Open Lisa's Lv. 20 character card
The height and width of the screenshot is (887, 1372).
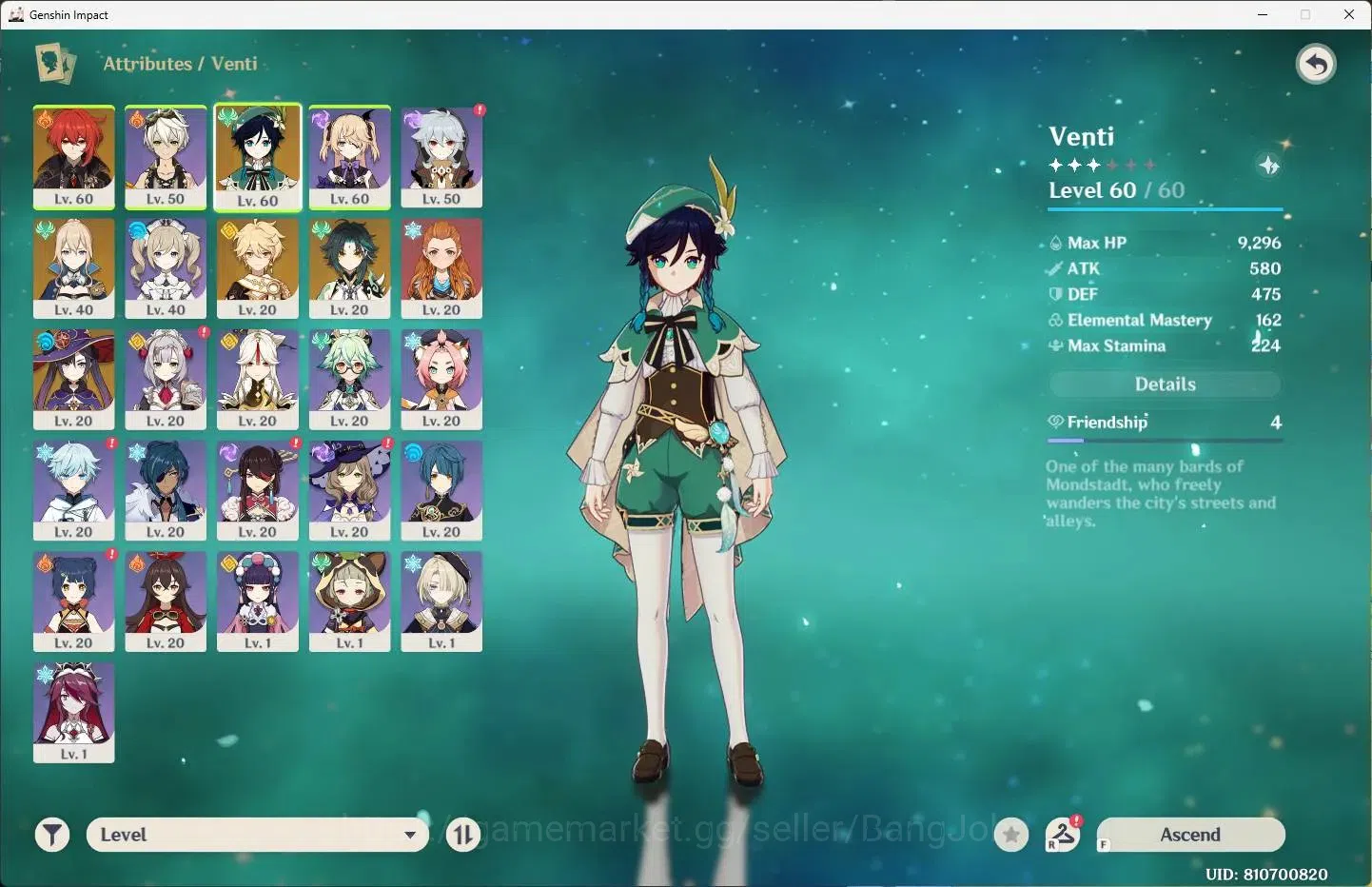point(349,491)
